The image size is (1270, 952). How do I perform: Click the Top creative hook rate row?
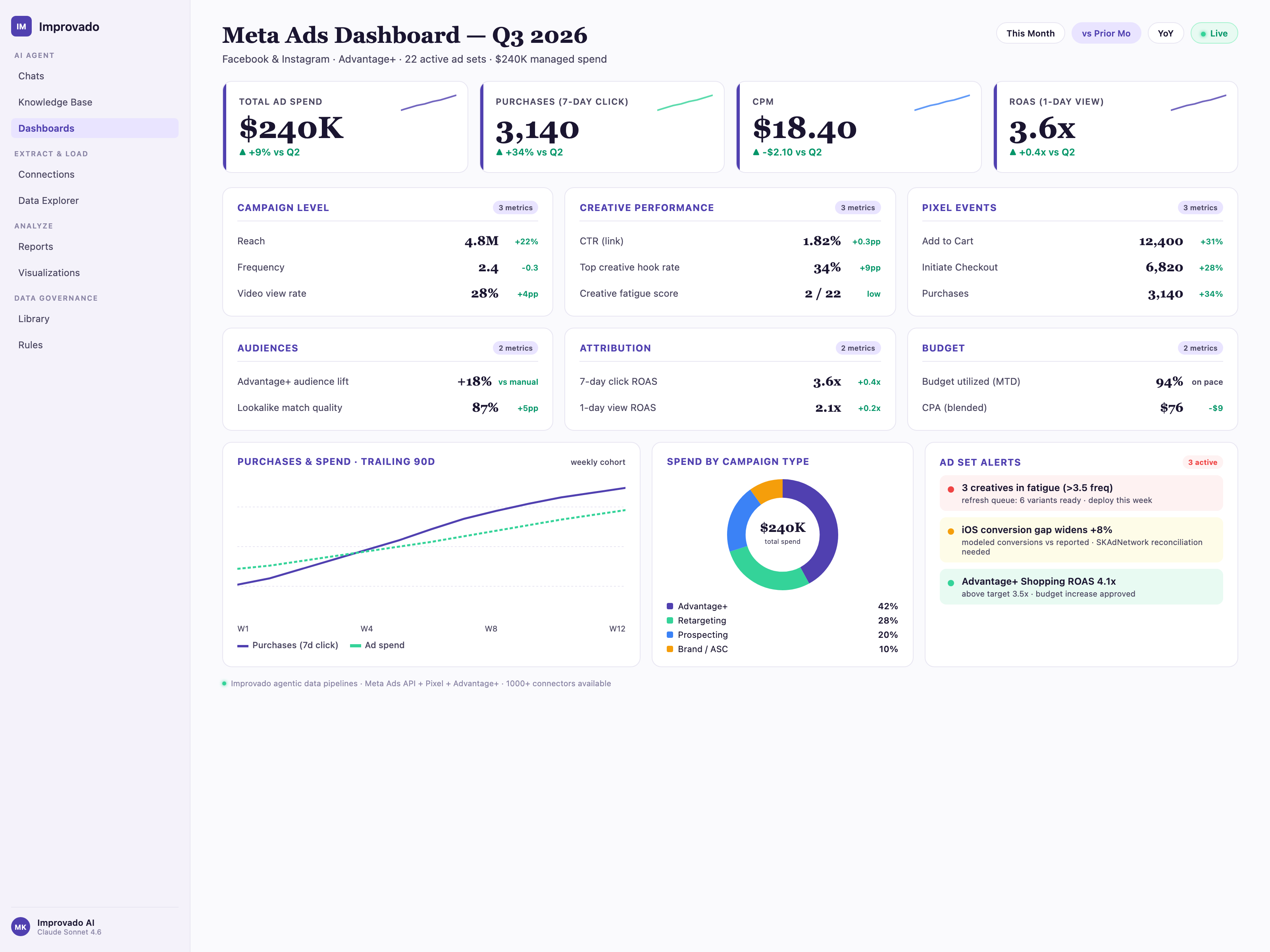tap(730, 267)
